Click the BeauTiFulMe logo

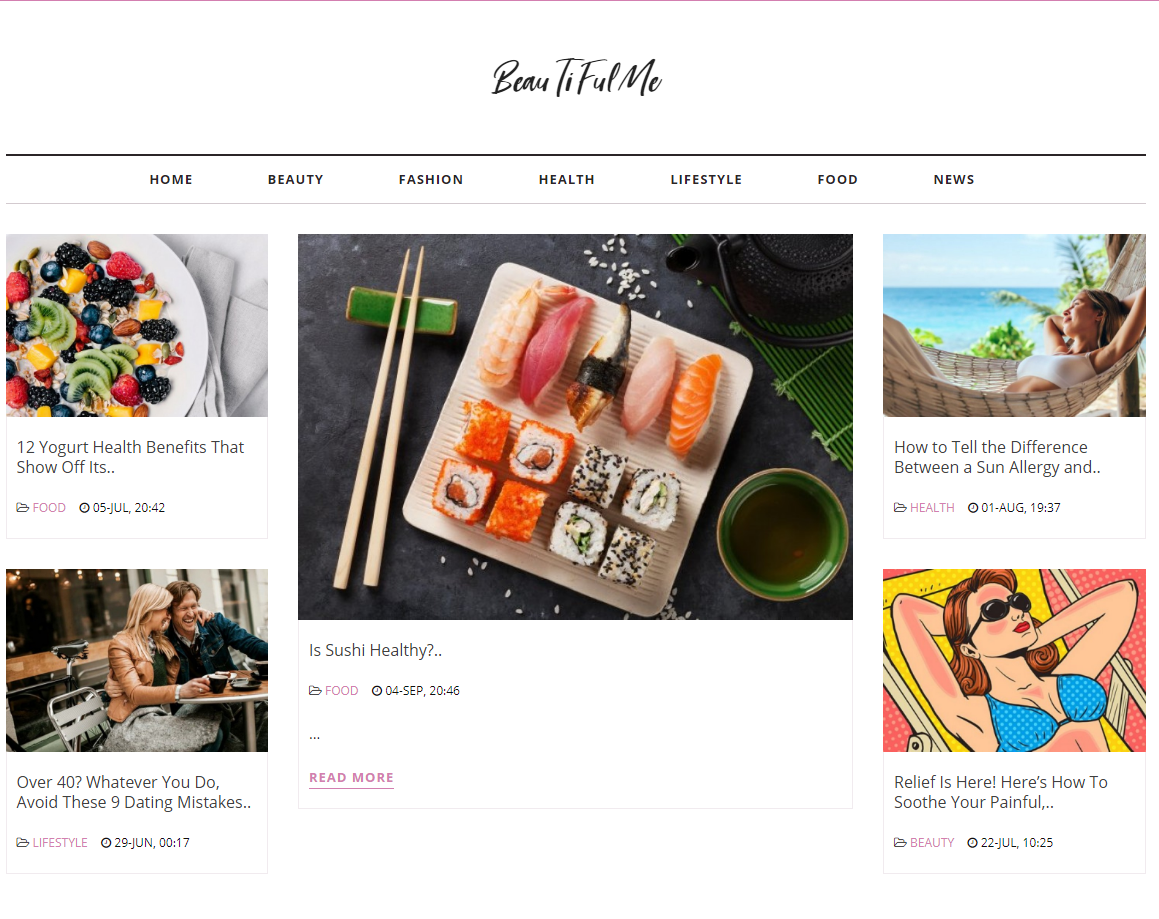point(576,78)
